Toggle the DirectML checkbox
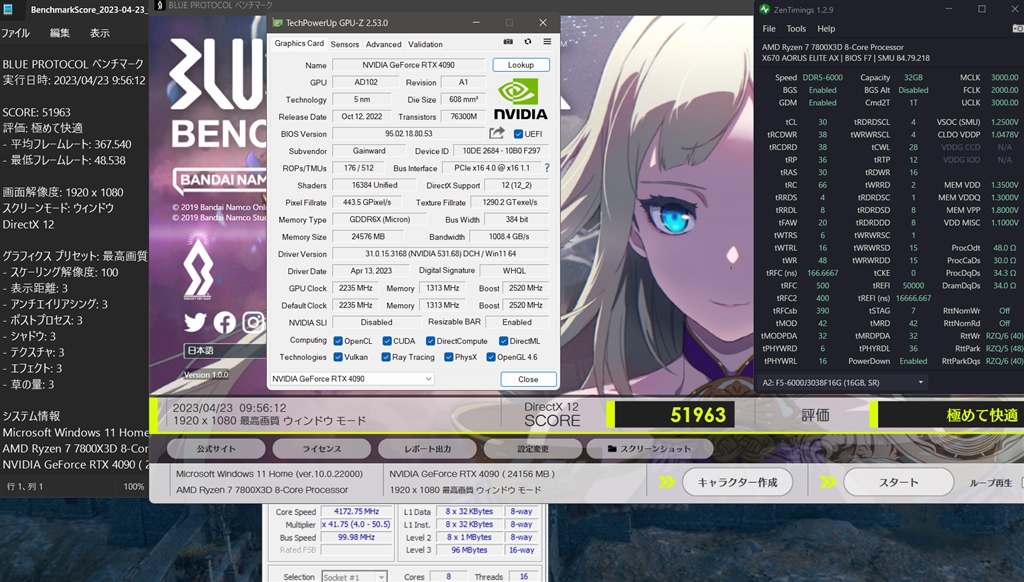Image resolution: width=1024 pixels, height=582 pixels. tap(504, 341)
